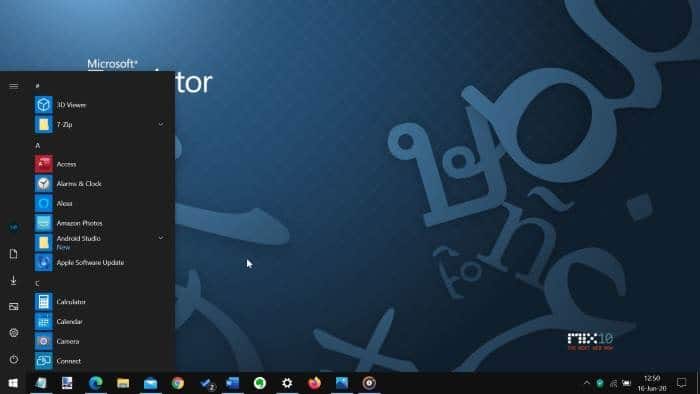
Task: Launch the Camera app
Action: click(100, 341)
